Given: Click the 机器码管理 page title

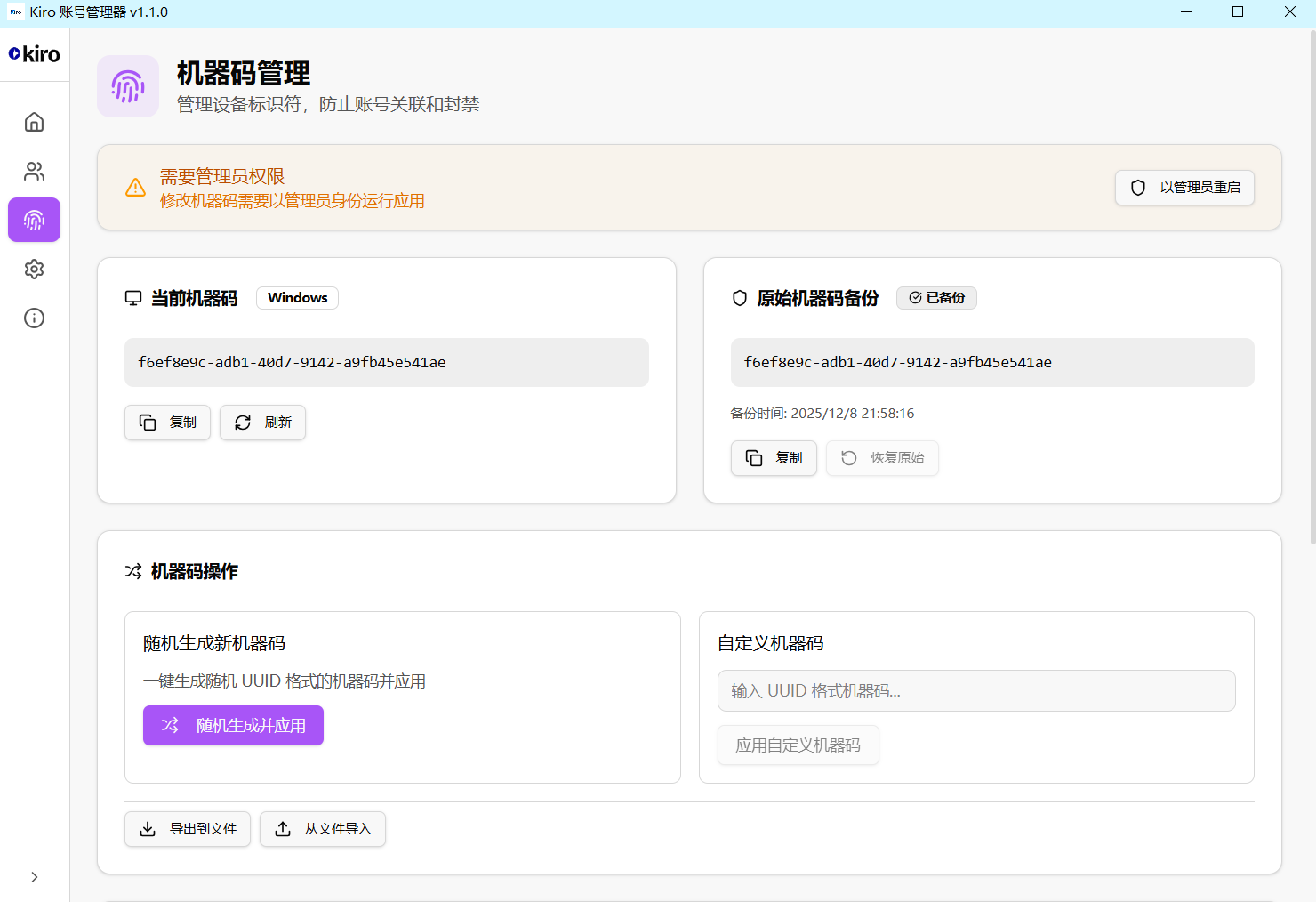Looking at the screenshot, I should [x=244, y=73].
